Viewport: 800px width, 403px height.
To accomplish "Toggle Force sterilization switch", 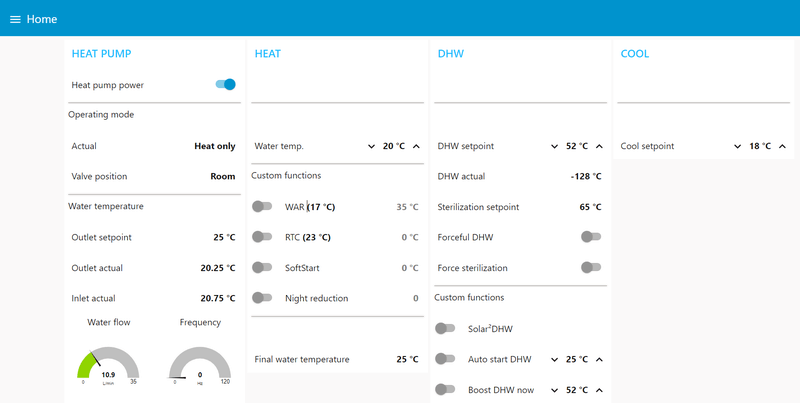I will click(x=591, y=268).
